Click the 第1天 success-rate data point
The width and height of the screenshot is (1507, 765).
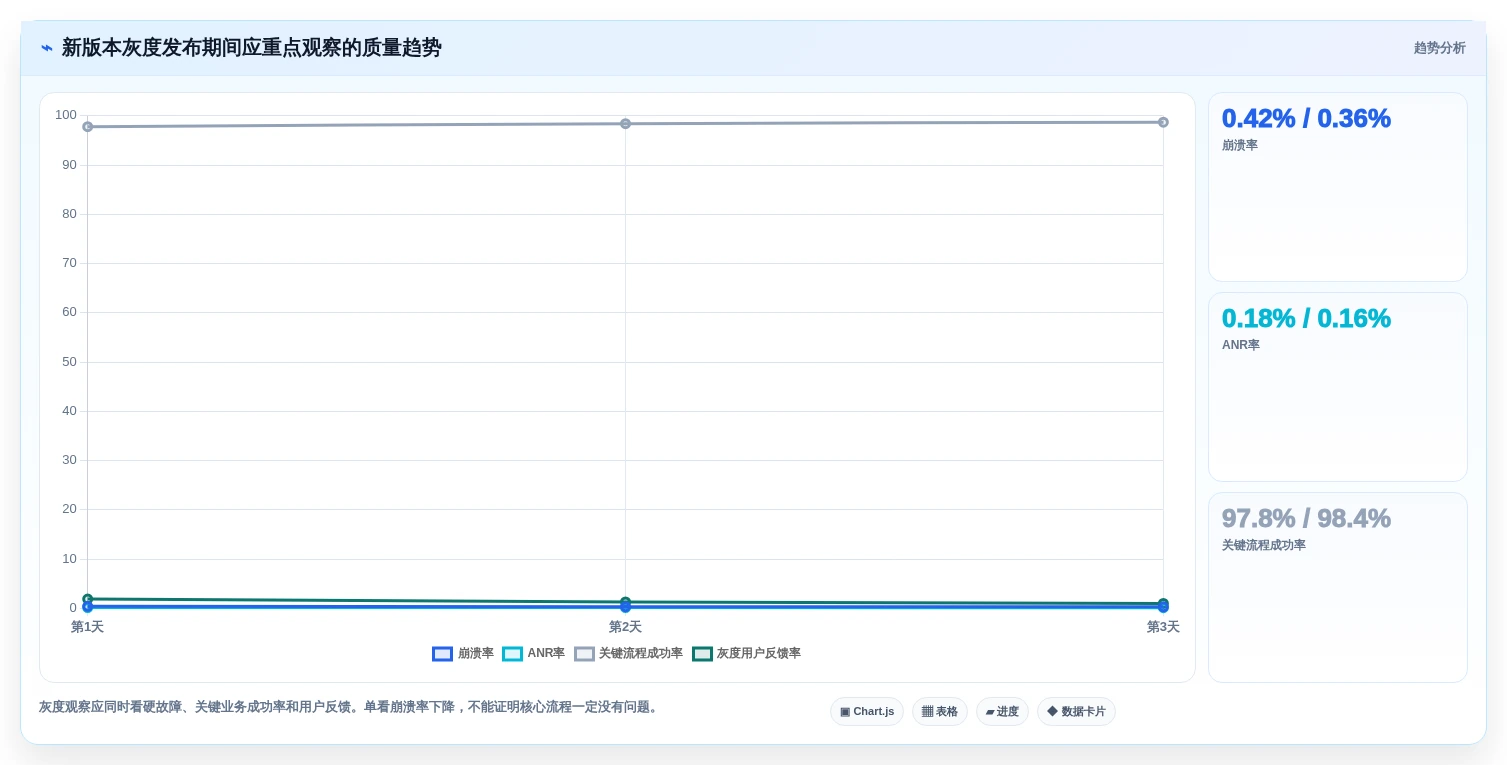pos(88,127)
